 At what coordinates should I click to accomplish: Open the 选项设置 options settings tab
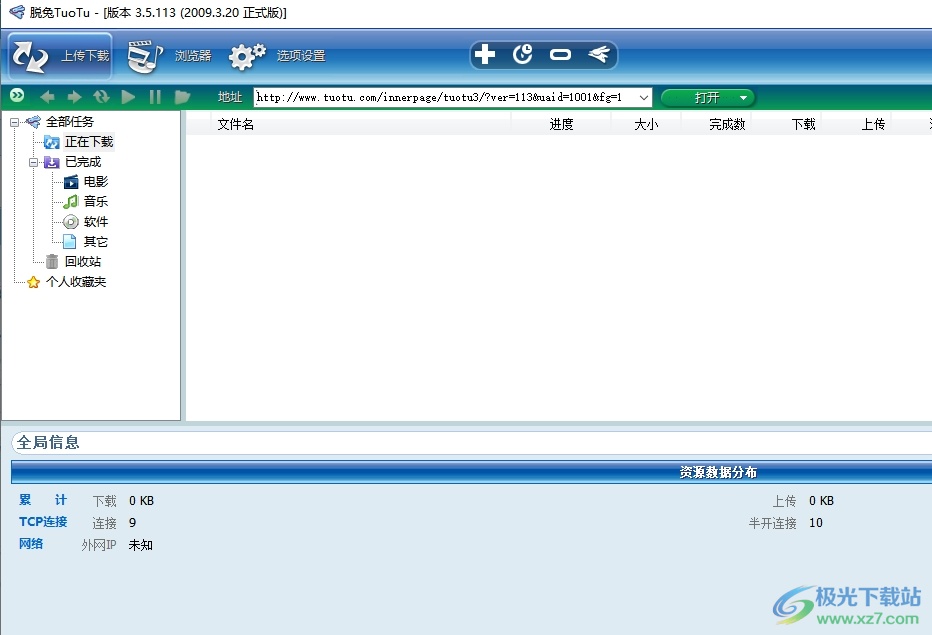[x=277, y=56]
